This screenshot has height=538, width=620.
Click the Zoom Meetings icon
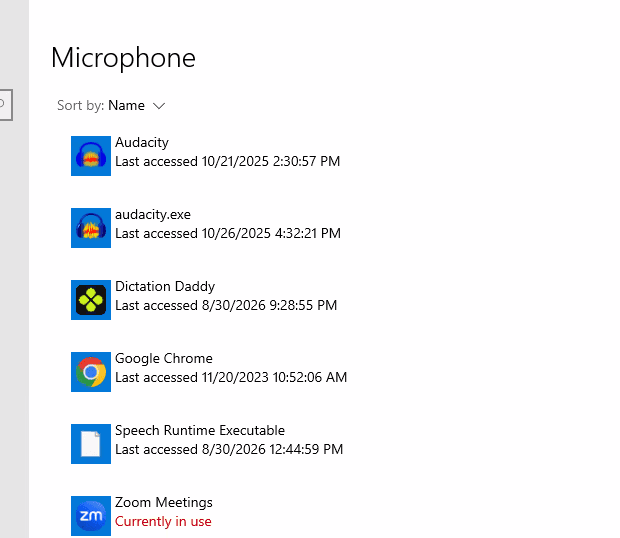coord(91,516)
